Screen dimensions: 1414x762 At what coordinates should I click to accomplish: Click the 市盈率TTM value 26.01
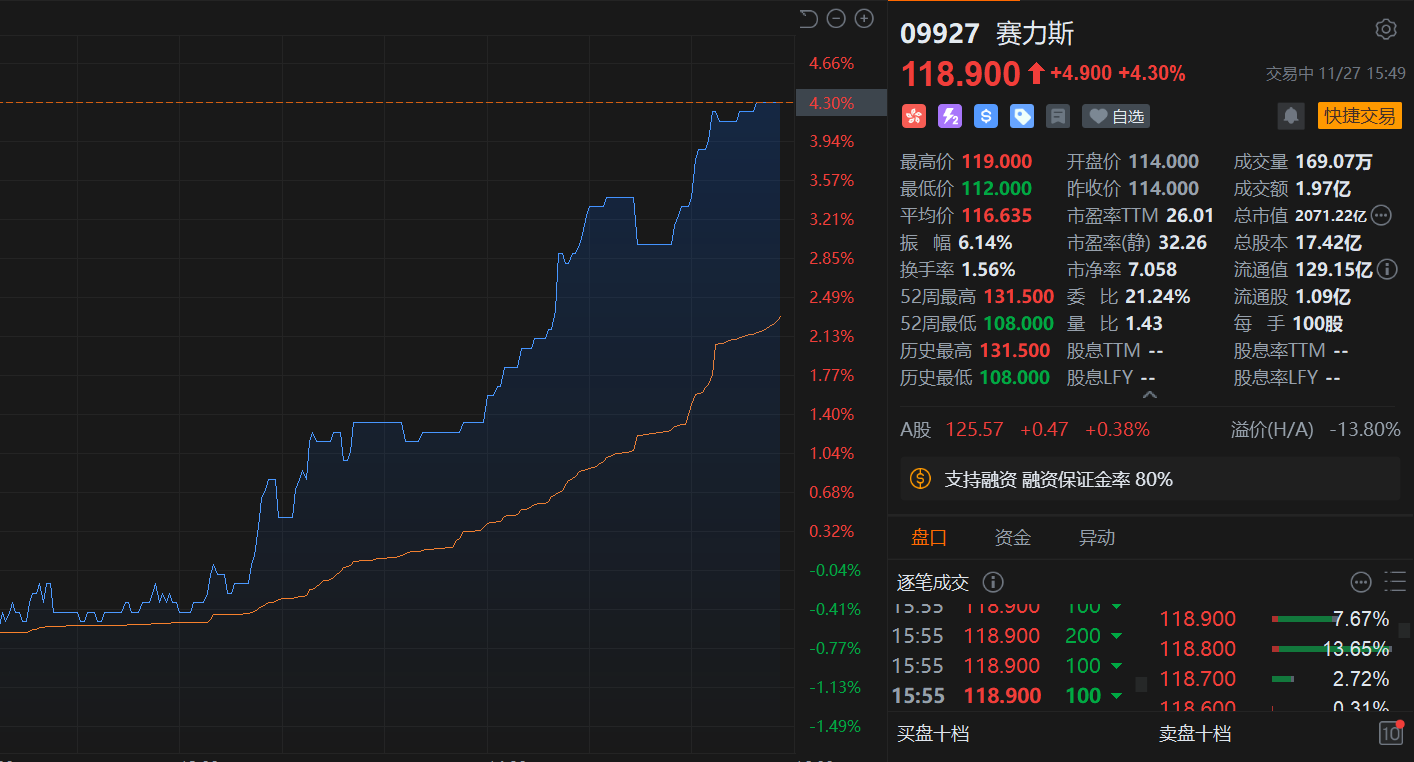point(1190,215)
